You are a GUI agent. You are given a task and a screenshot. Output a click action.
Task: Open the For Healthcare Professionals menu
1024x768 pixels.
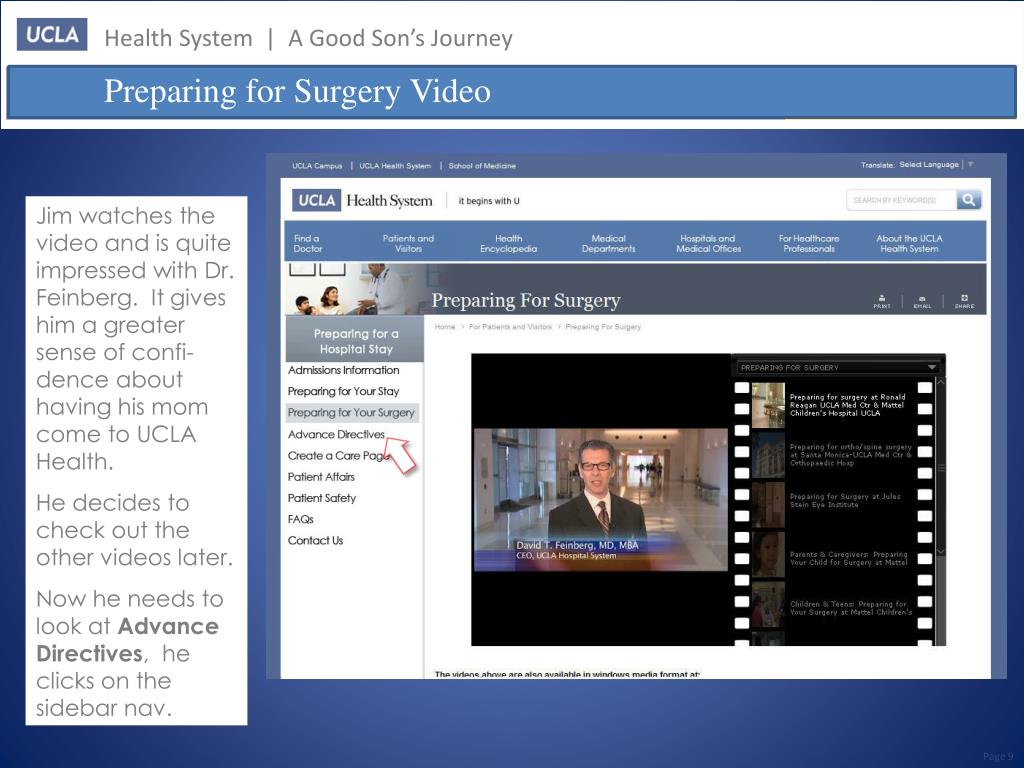pyautogui.click(x=809, y=244)
